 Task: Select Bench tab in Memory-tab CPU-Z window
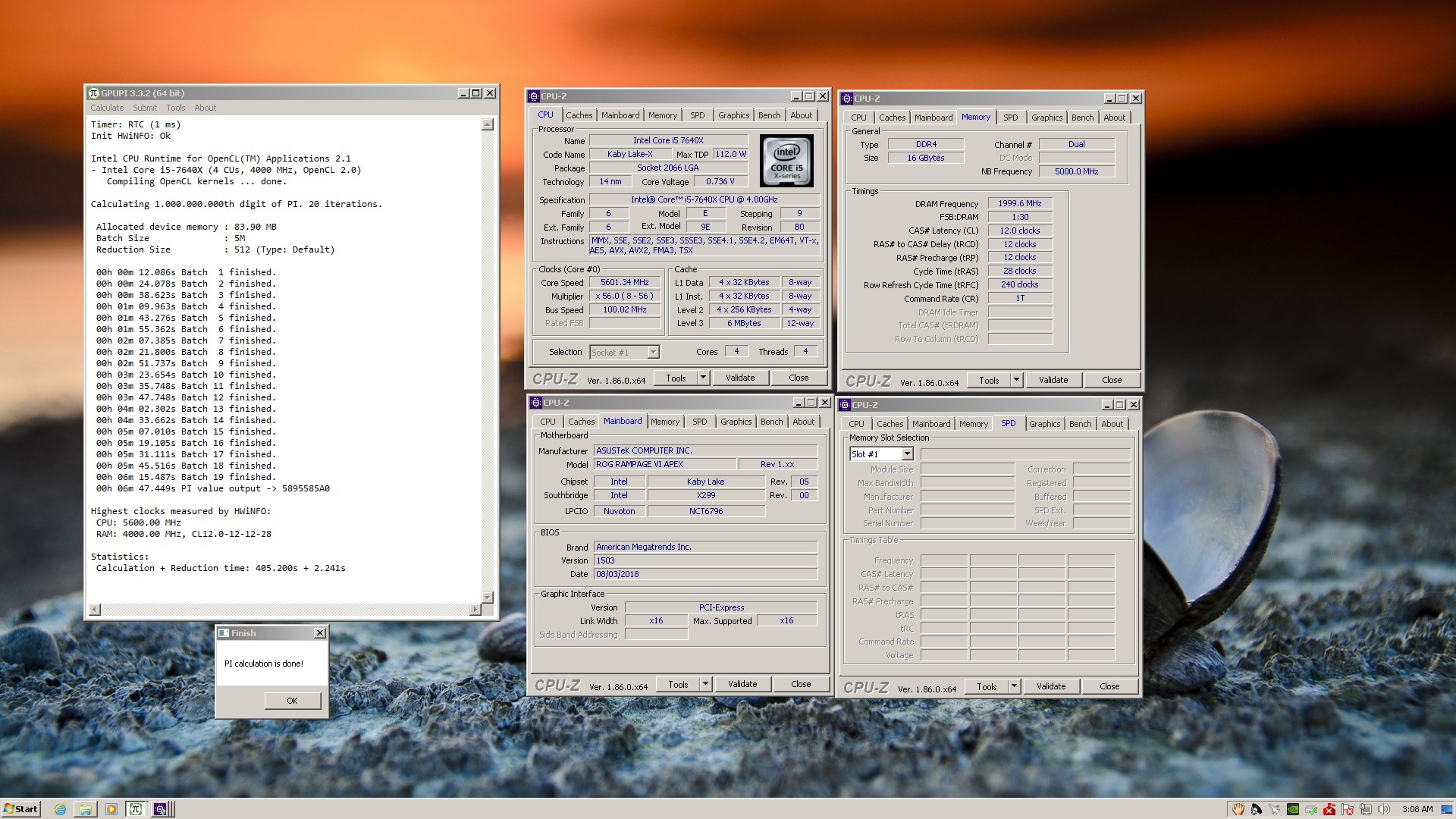coord(1082,118)
